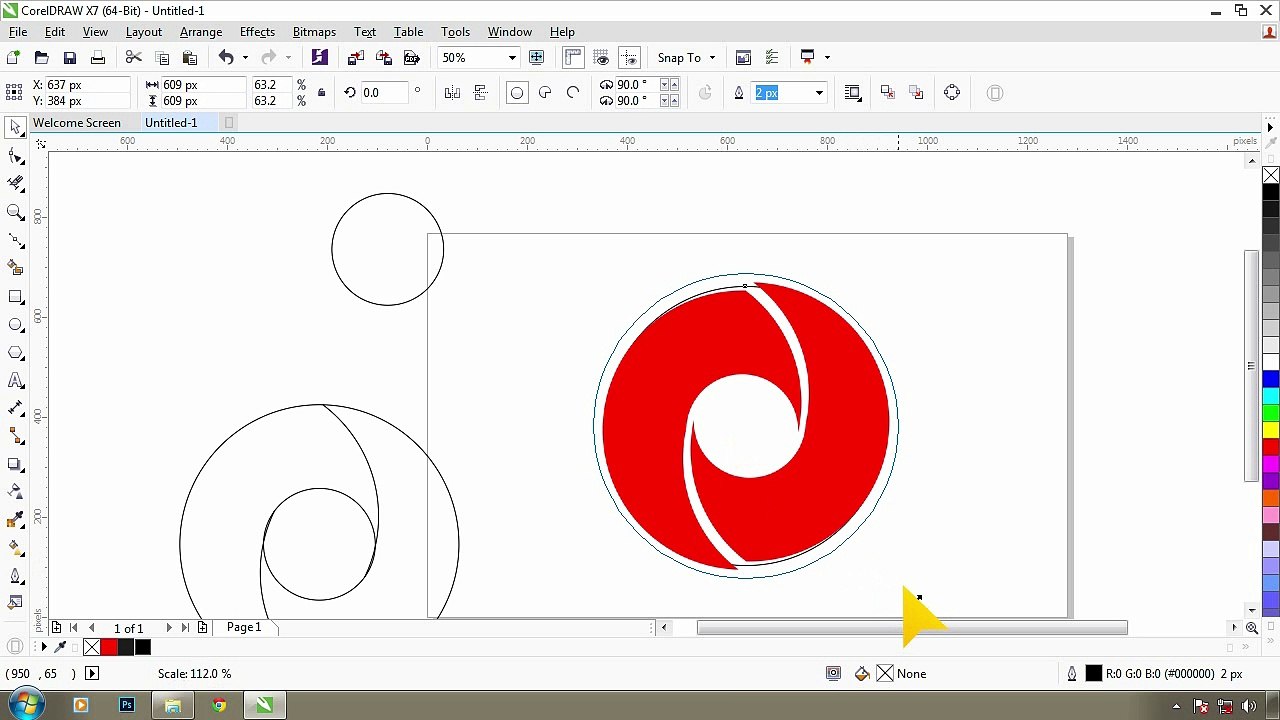Toggle the lock ratio padlock
The image size is (1280, 720).
(x=321, y=93)
